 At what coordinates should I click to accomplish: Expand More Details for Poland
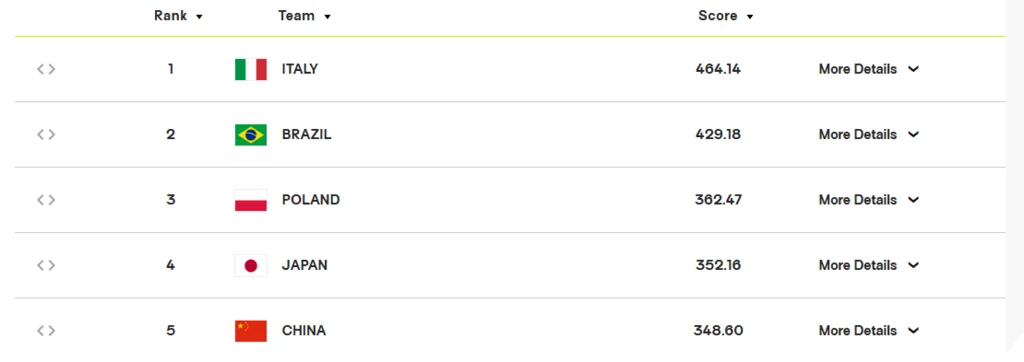pyautogui.click(x=869, y=200)
